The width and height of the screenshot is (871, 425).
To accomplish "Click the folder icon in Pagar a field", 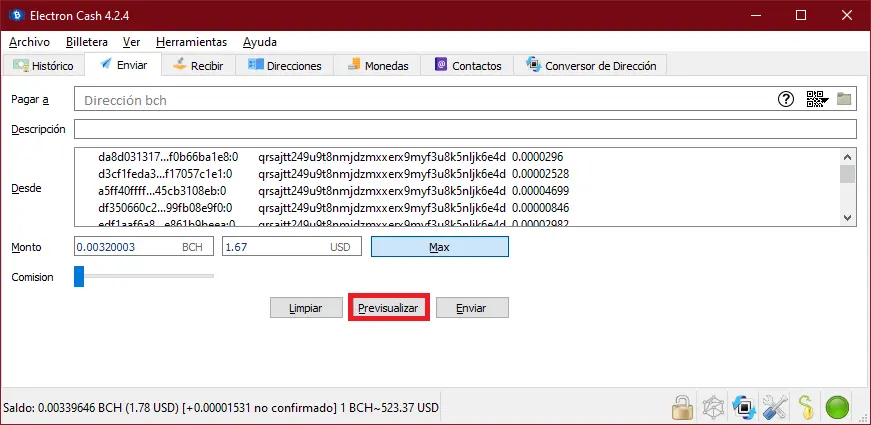I will pyautogui.click(x=844, y=99).
